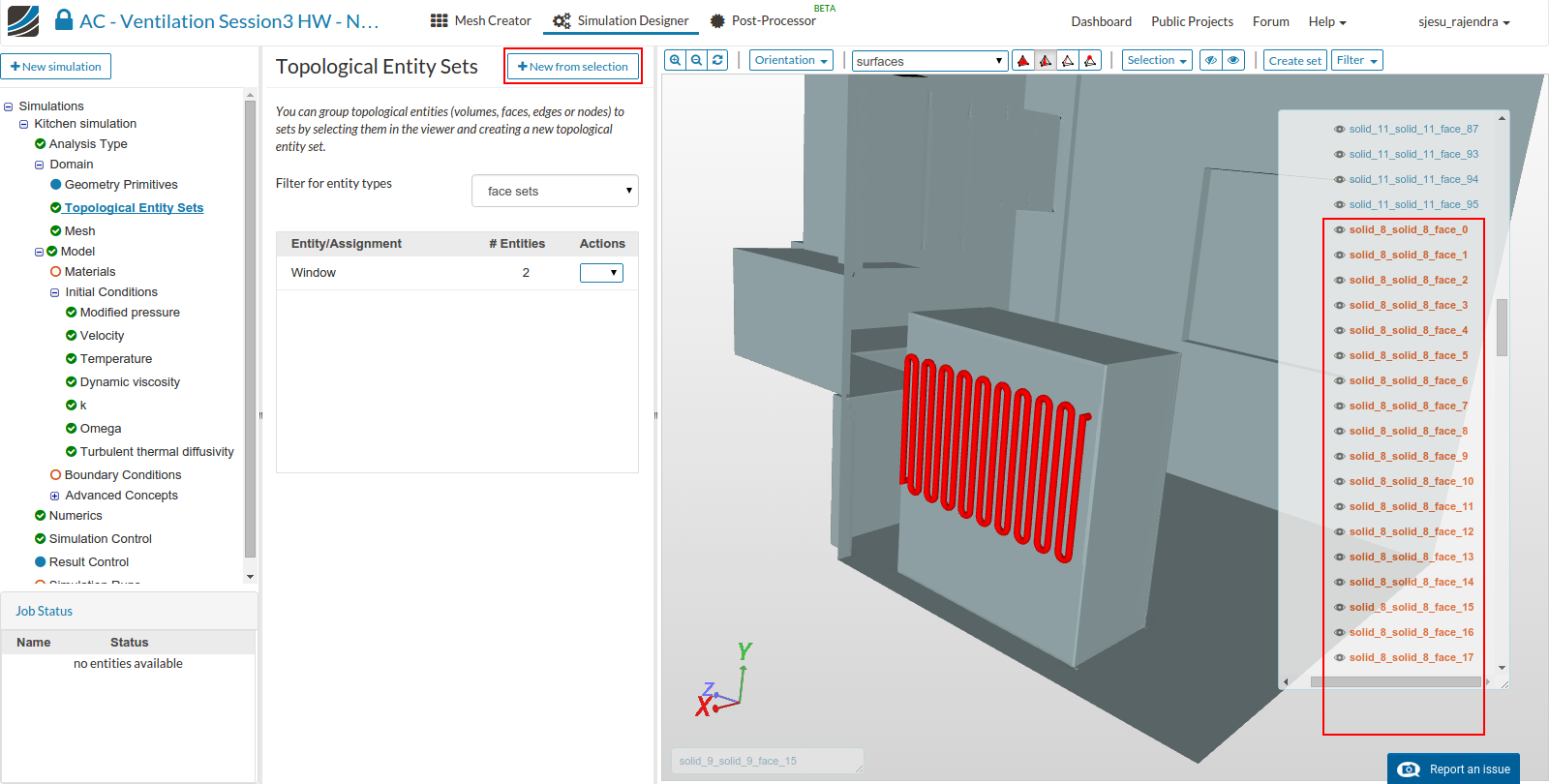
Task: Open the Orientation dropdown
Action: tap(791, 60)
